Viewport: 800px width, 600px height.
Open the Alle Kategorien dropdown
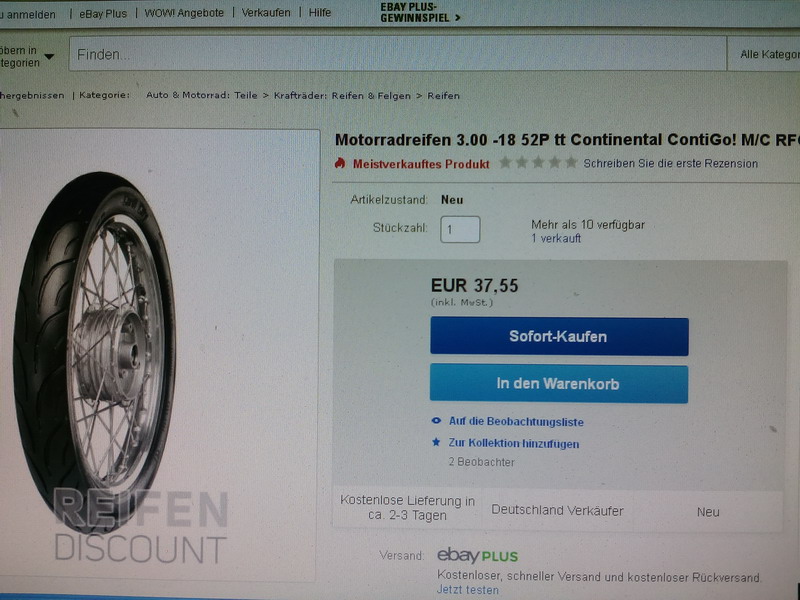click(764, 54)
